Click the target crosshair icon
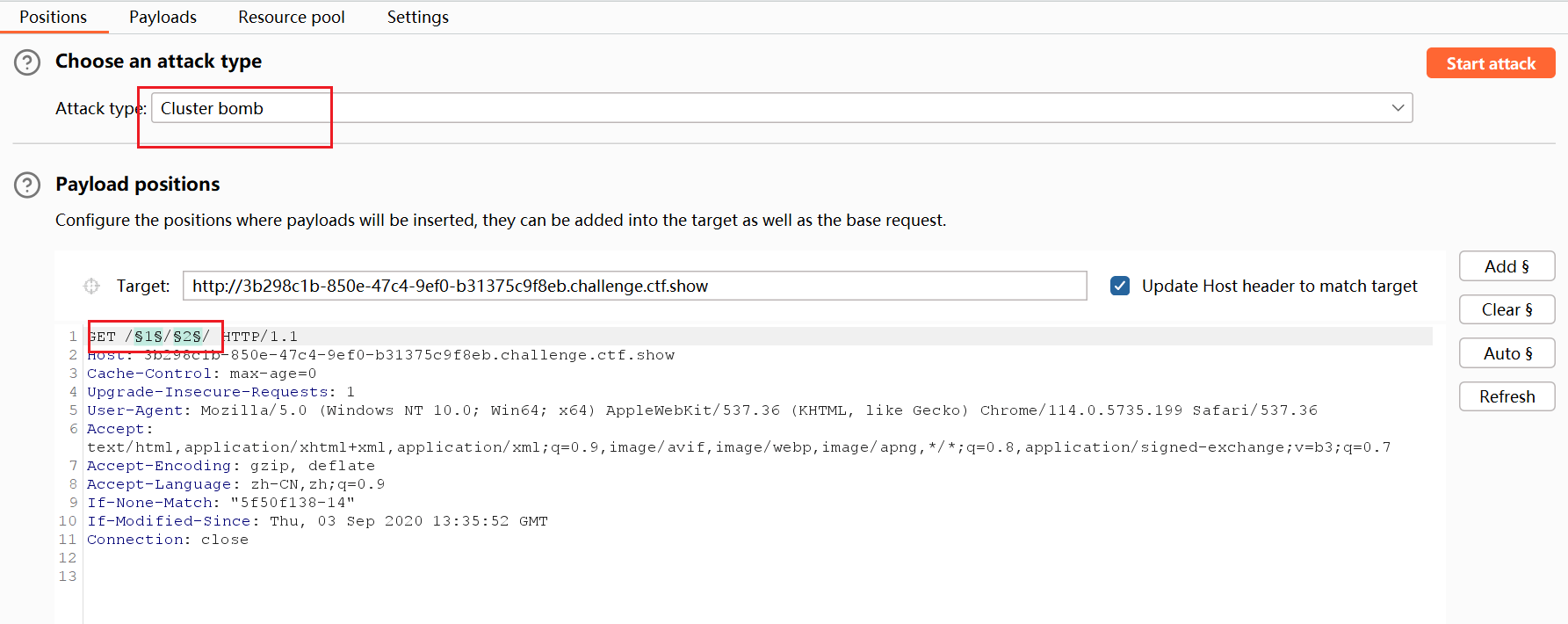The width and height of the screenshot is (1568, 624). click(91, 286)
